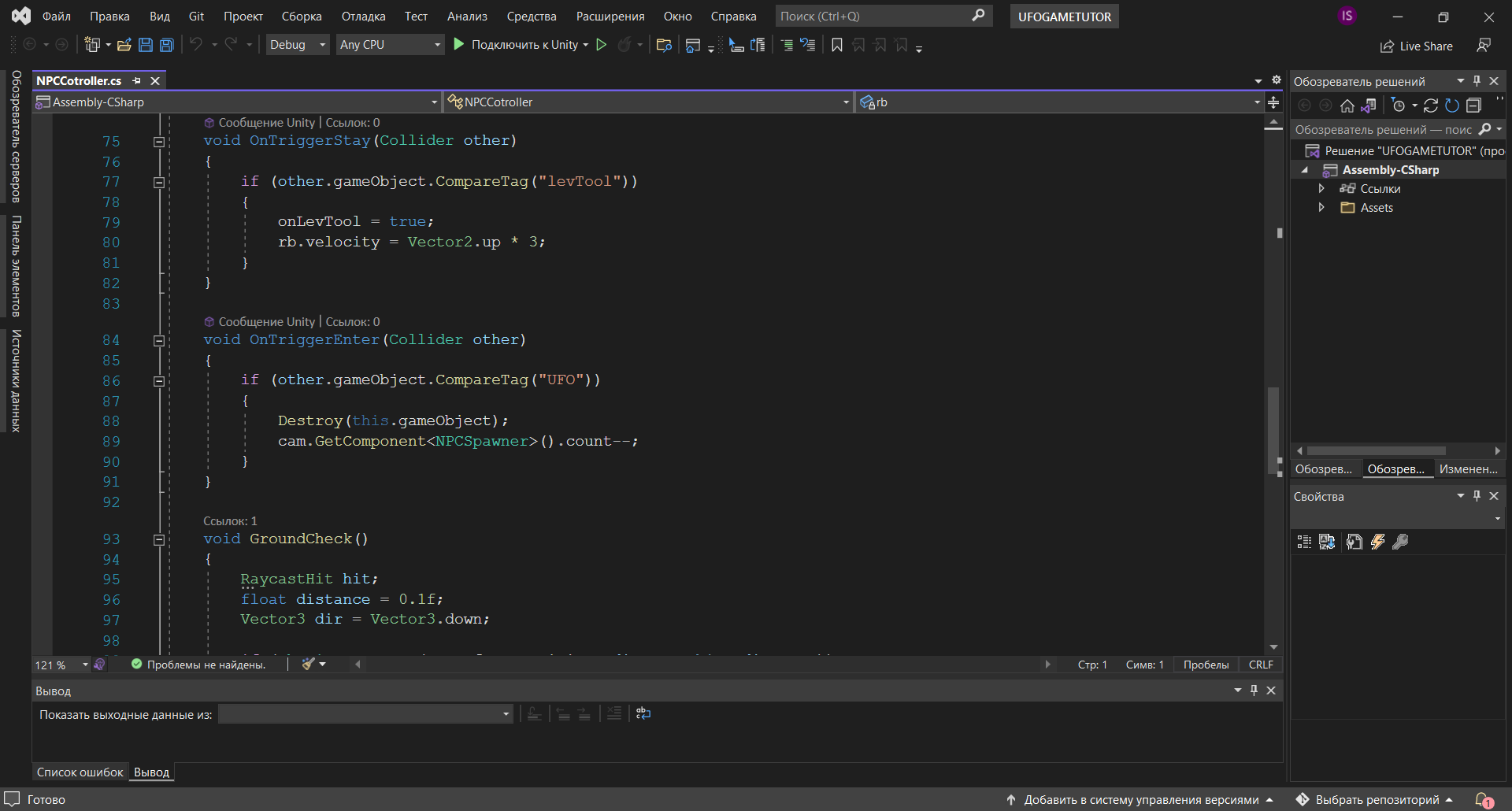This screenshot has height=811, width=1512.
Task: Expand the Assets folder node
Action: [x=1321, y=207]
